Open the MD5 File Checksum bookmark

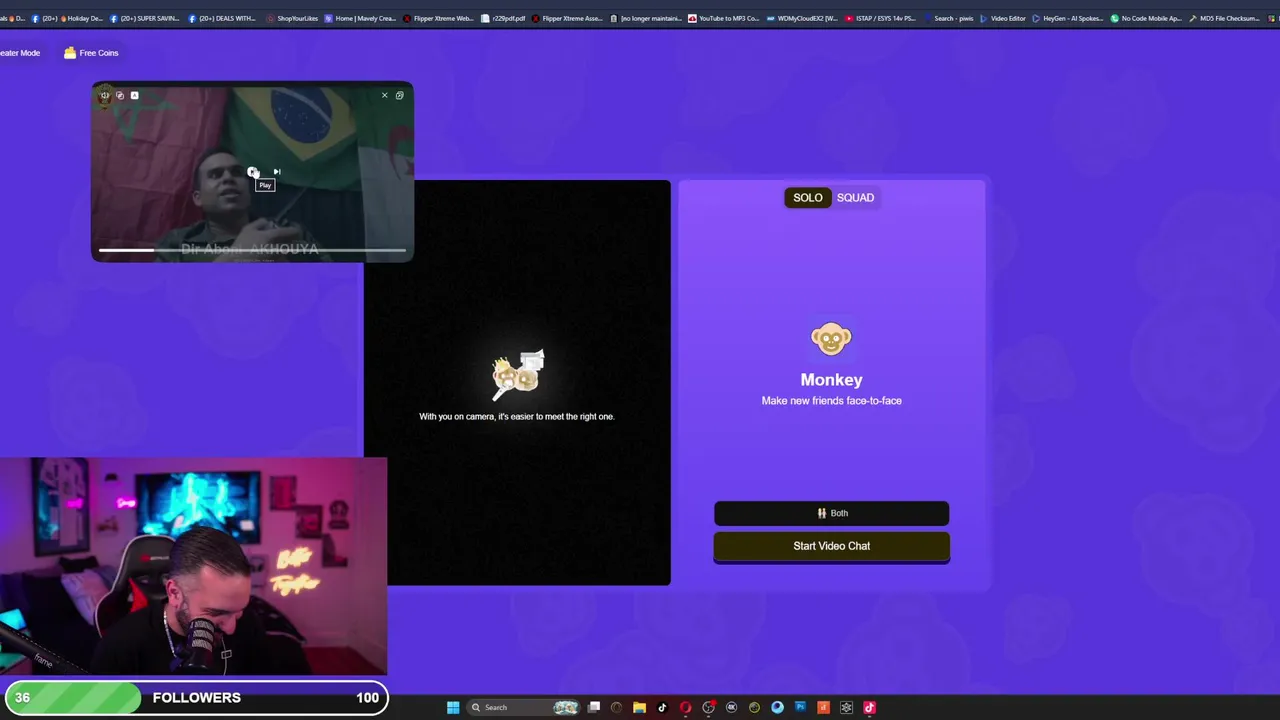pyautogui.click(x=1224, y=18)
